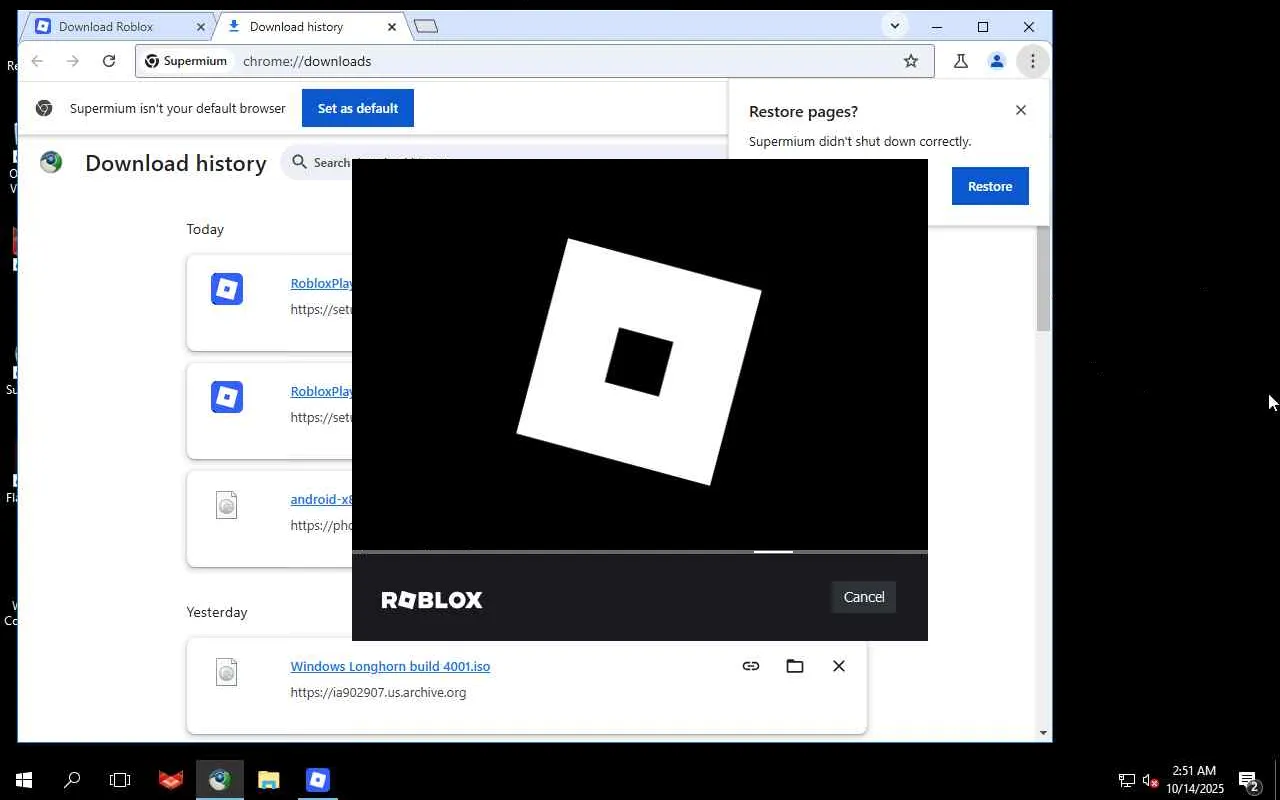
Task: Click the Yesterday heading
Action: (217, 612)
